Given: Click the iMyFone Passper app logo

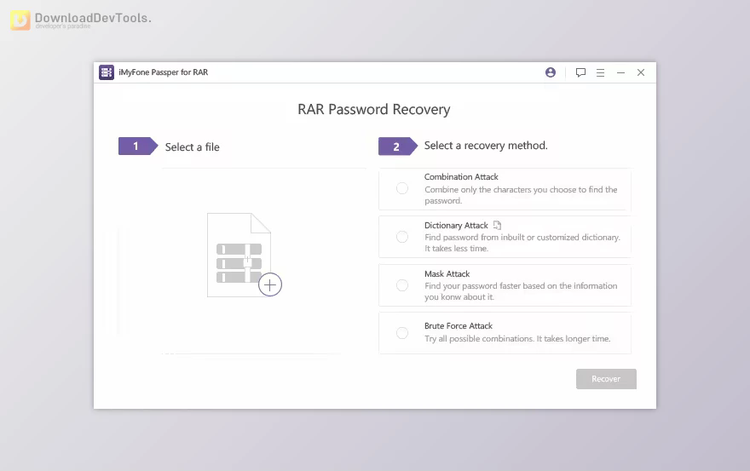Looking at the screenshot, I should pyautogui.click(x=106, y=72).
